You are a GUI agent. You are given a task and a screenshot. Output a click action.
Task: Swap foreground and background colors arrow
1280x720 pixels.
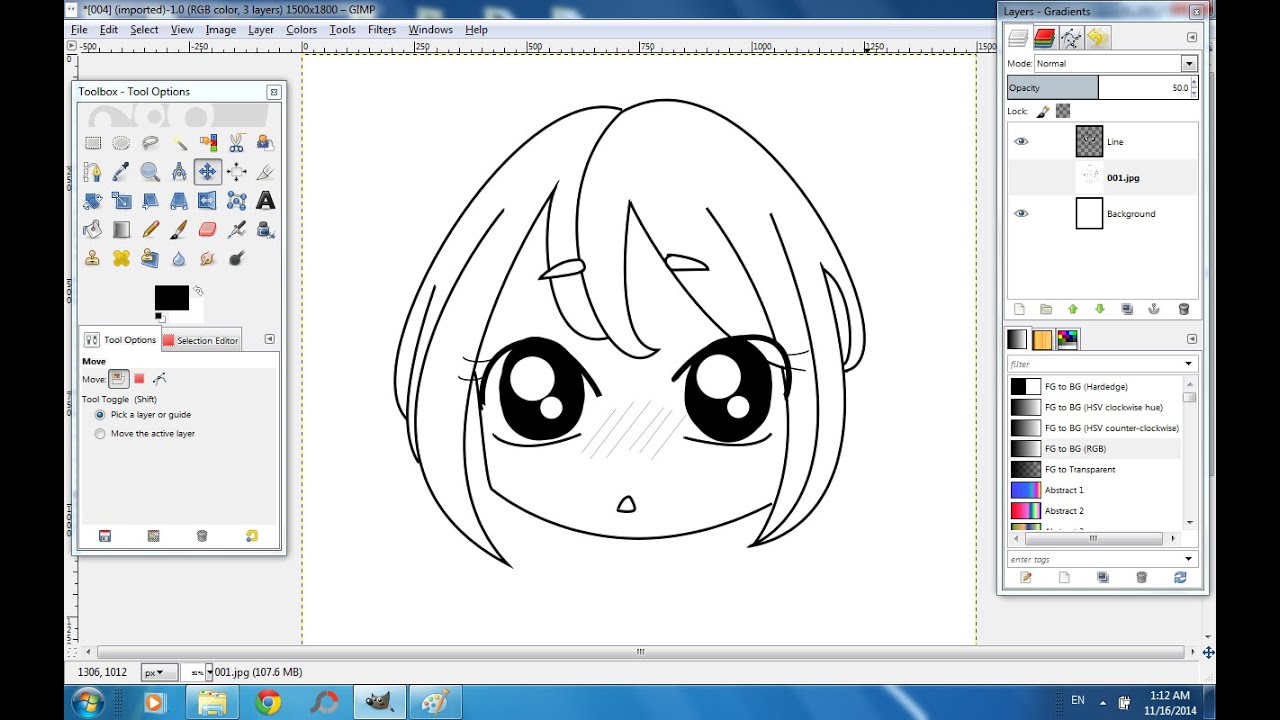coord(198,291)
